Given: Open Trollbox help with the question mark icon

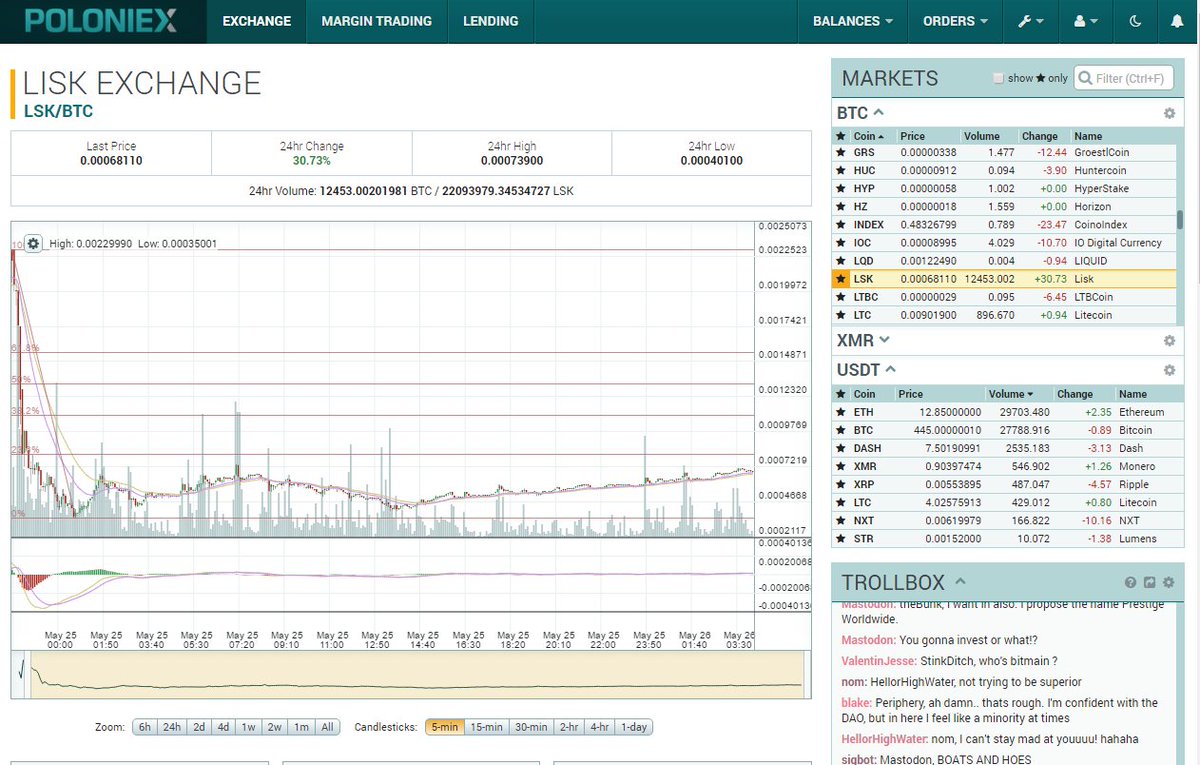Looking at the screenshot, I should point(1130,582).
